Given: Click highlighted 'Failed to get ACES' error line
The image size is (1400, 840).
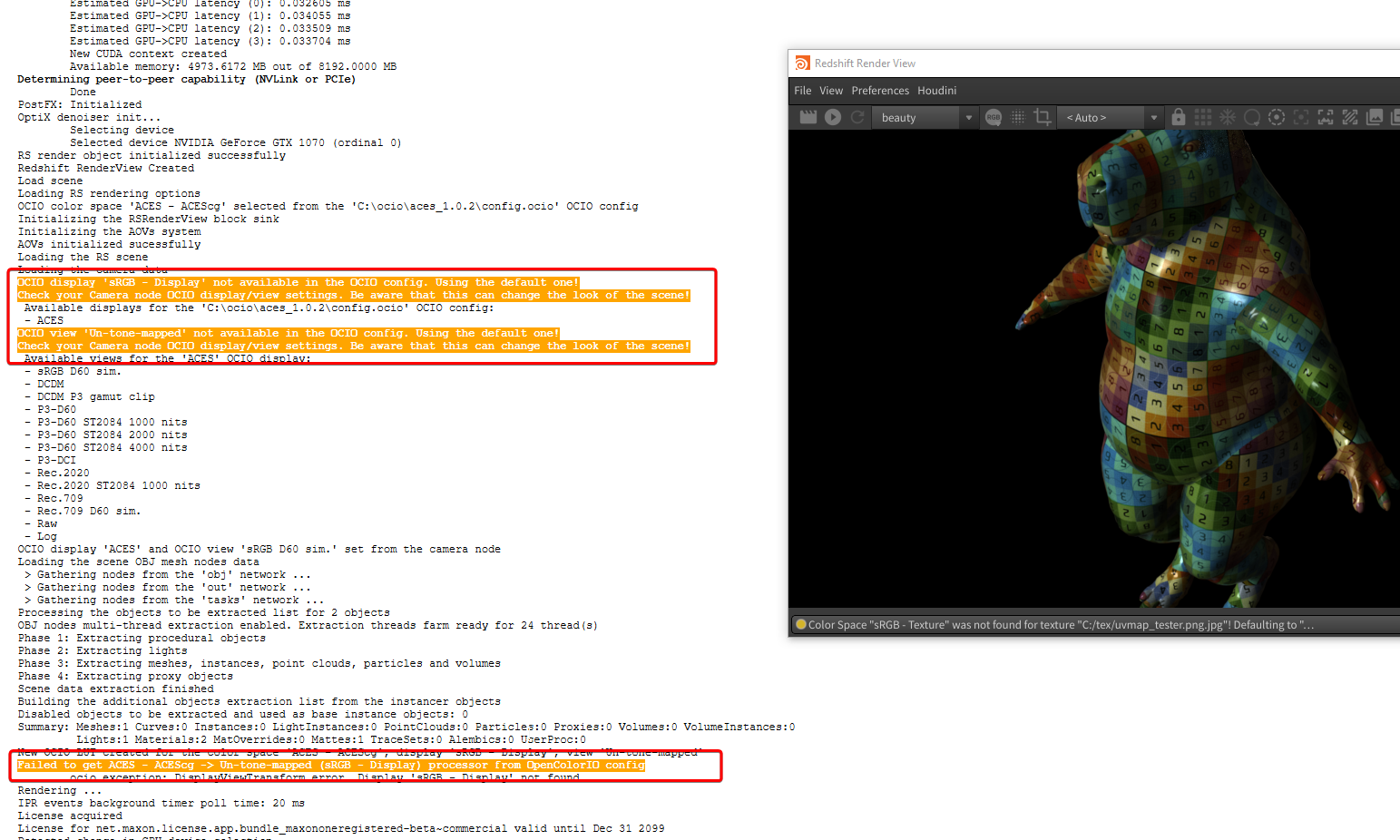Looking at the screenshot, I should point(331,765).
